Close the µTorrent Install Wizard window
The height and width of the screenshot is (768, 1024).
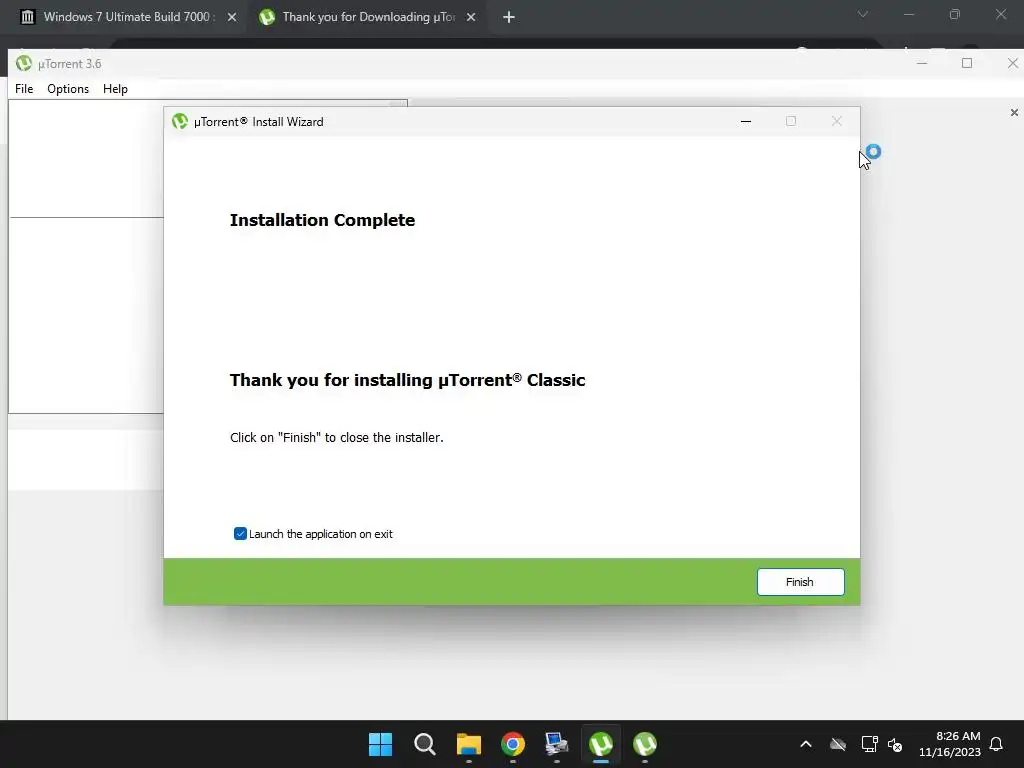837,121
